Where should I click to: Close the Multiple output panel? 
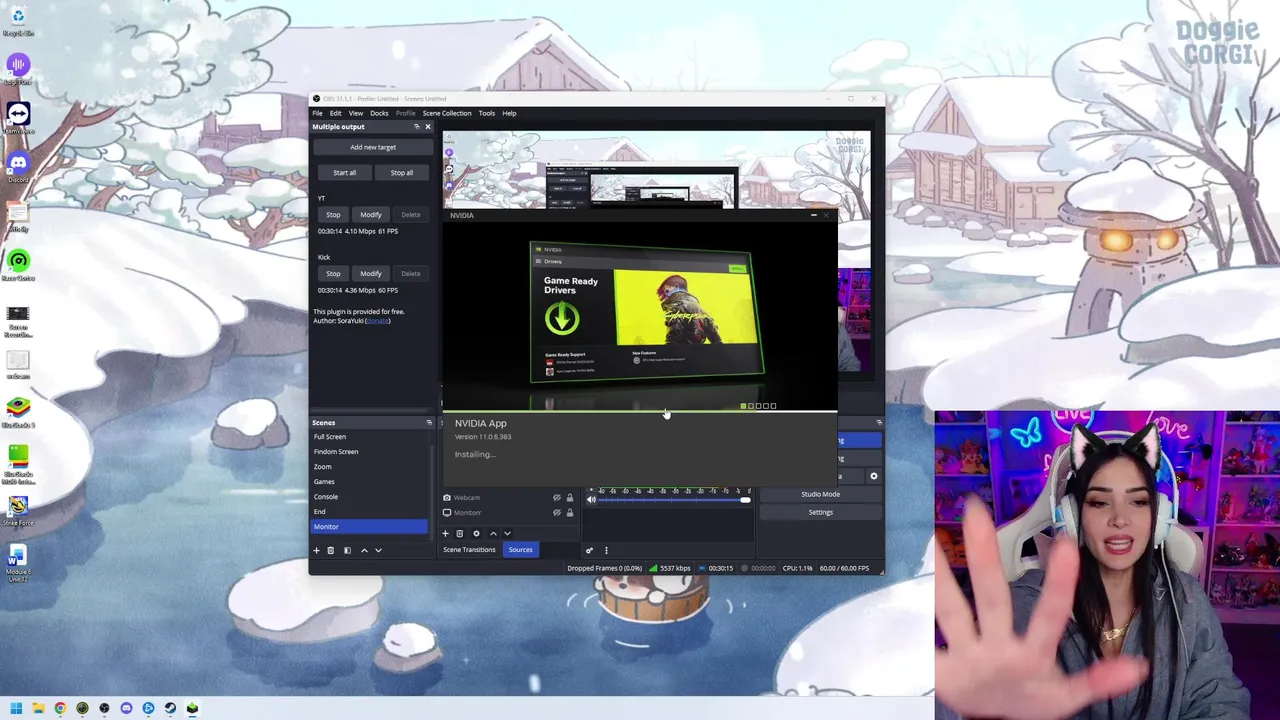click(x=428, y=127)
